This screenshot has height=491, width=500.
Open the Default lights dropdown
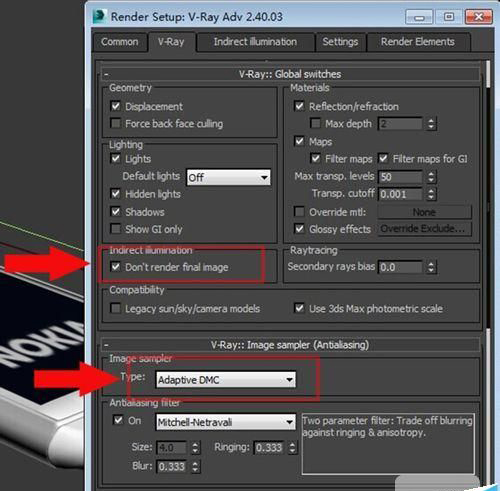click(x=228, y=177)
